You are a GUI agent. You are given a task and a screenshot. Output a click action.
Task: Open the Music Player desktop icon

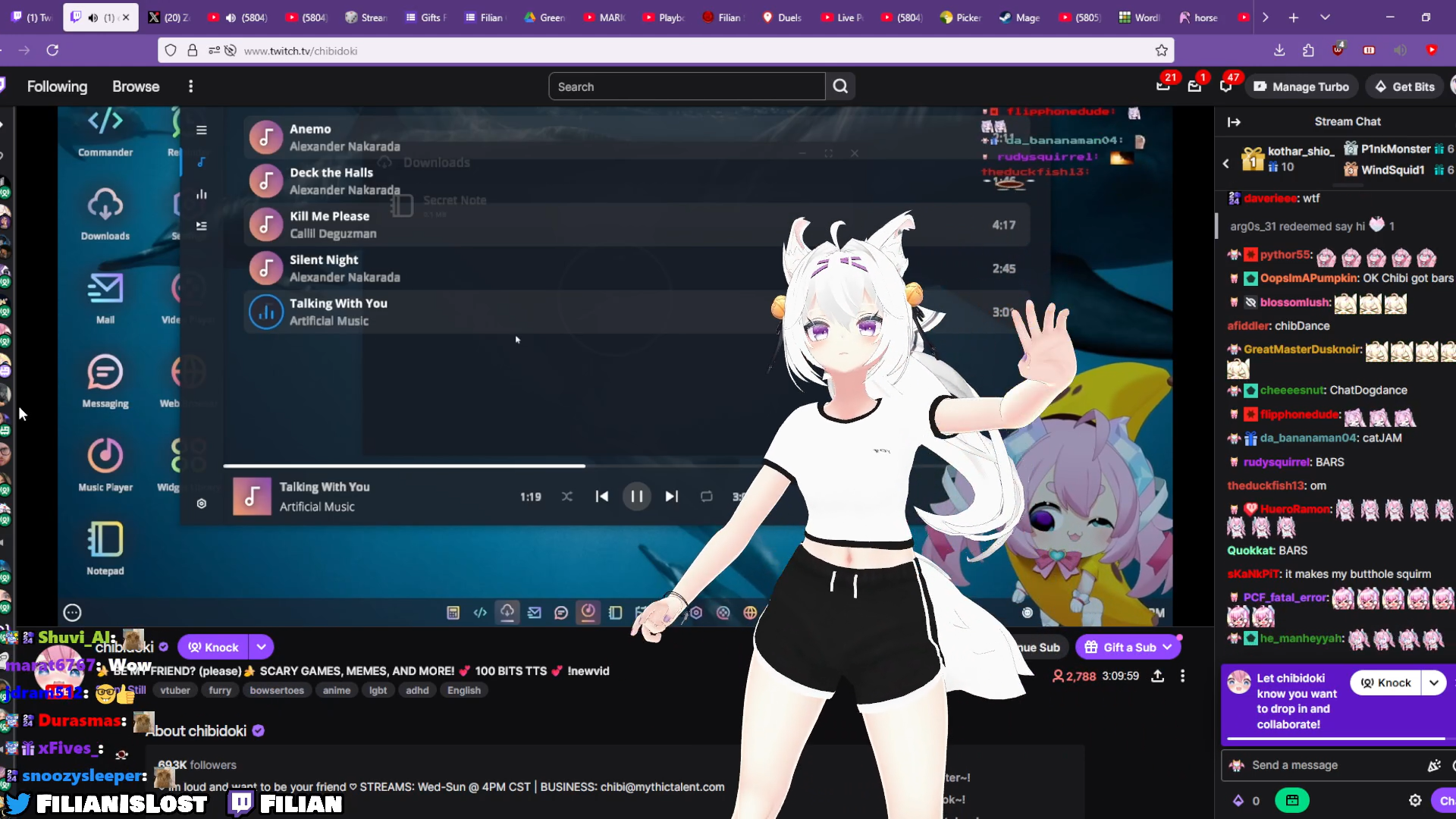(x=105, y=464)
